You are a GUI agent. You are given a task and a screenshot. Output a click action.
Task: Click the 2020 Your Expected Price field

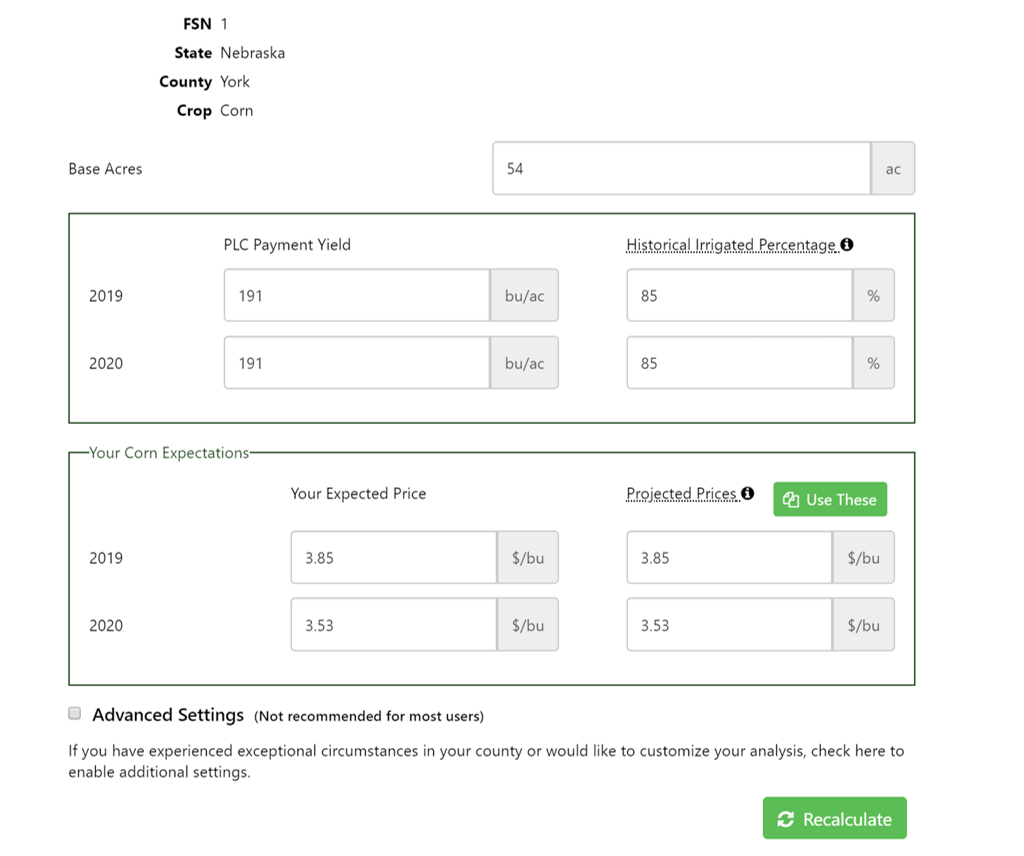point(394,625)
